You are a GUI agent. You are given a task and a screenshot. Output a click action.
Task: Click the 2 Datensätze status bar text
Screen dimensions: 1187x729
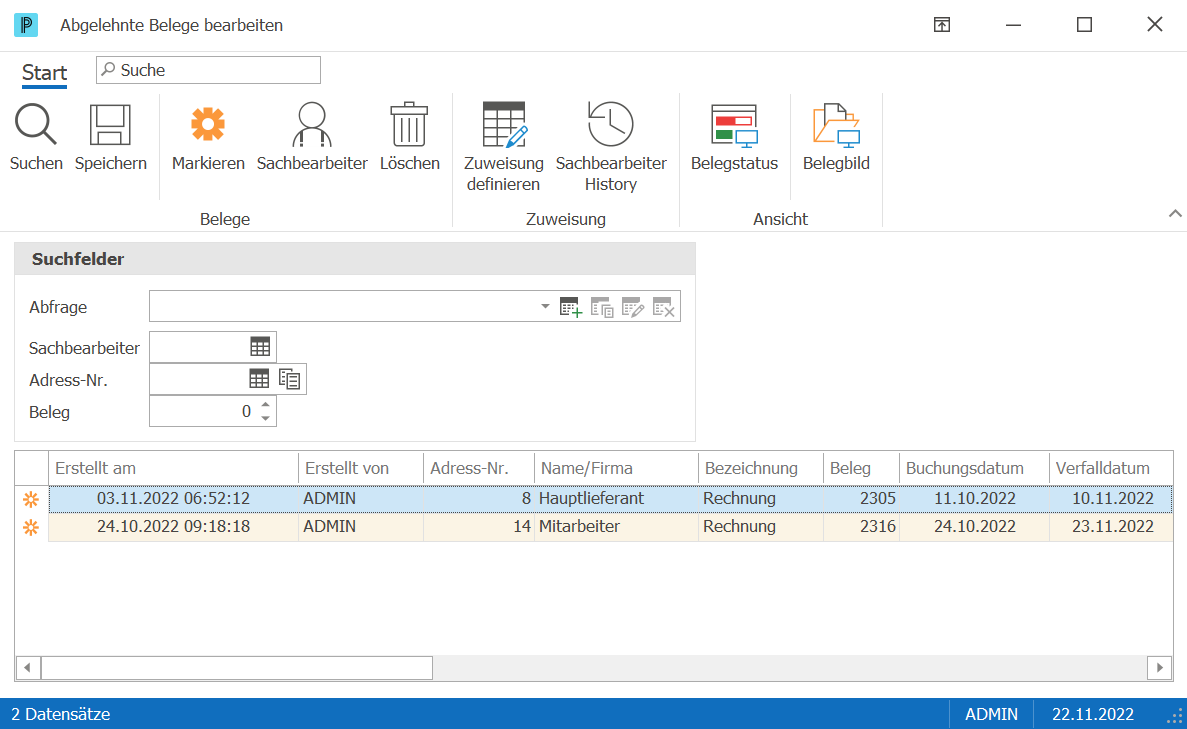click(61, 715)
